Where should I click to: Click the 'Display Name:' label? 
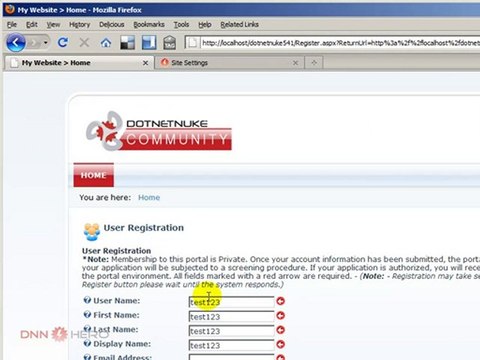(122, 343)
